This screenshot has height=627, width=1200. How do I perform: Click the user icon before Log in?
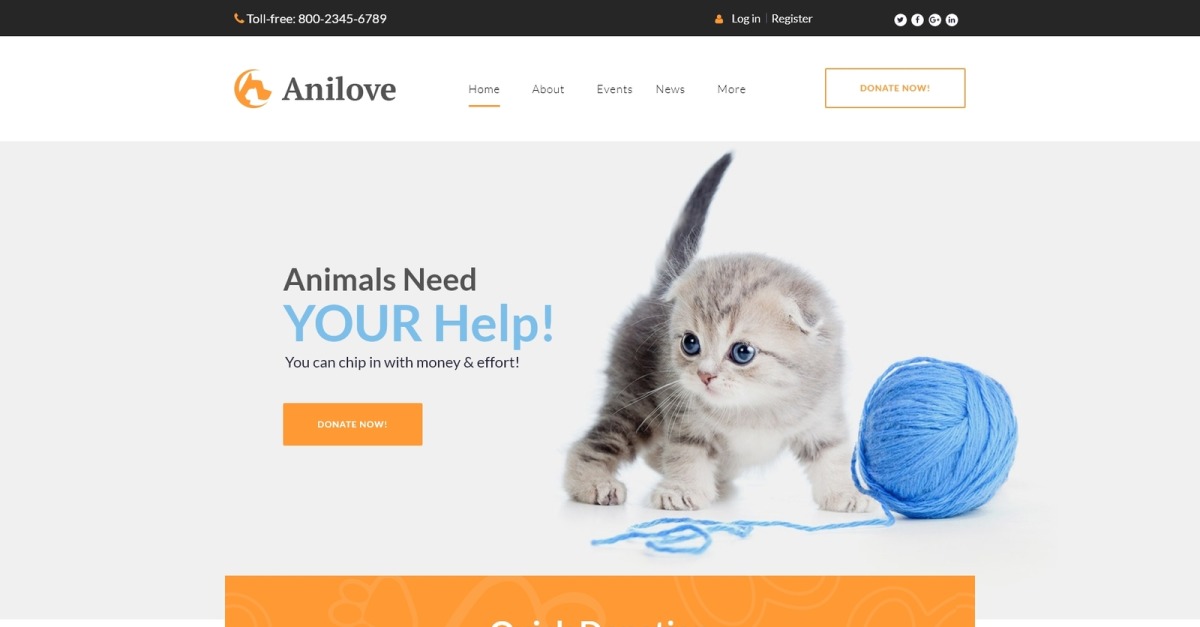pyautogui.click(x=719, y=19)
